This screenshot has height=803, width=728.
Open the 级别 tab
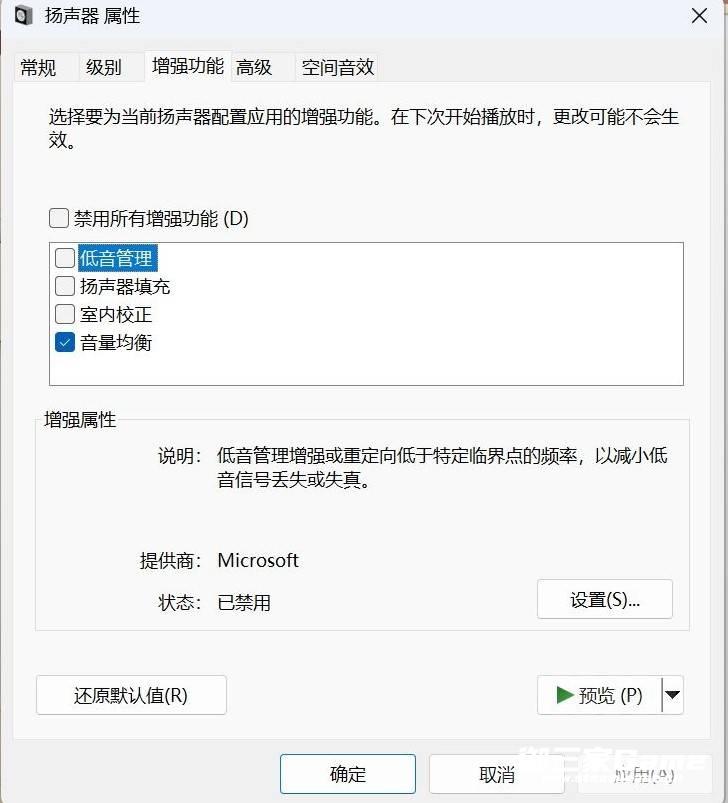pyautogui.click(x=104, y=68)
